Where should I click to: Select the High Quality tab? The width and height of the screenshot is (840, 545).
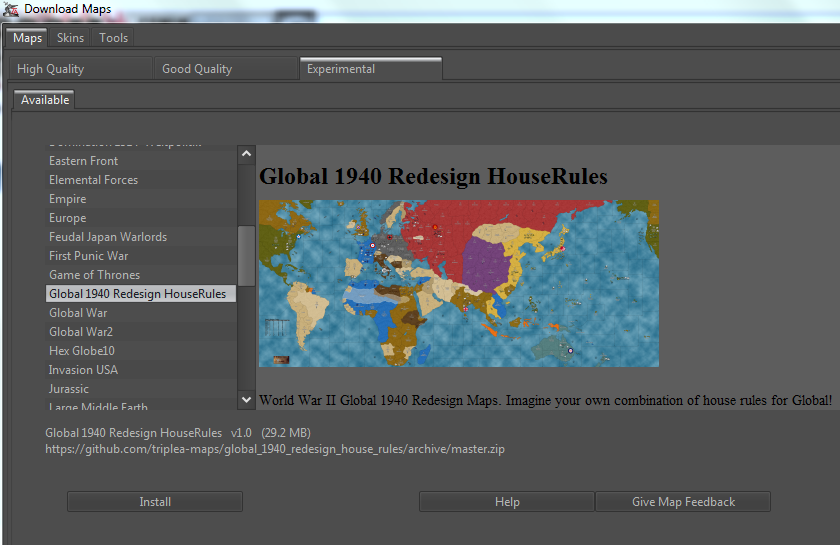(x=80, y=69)
